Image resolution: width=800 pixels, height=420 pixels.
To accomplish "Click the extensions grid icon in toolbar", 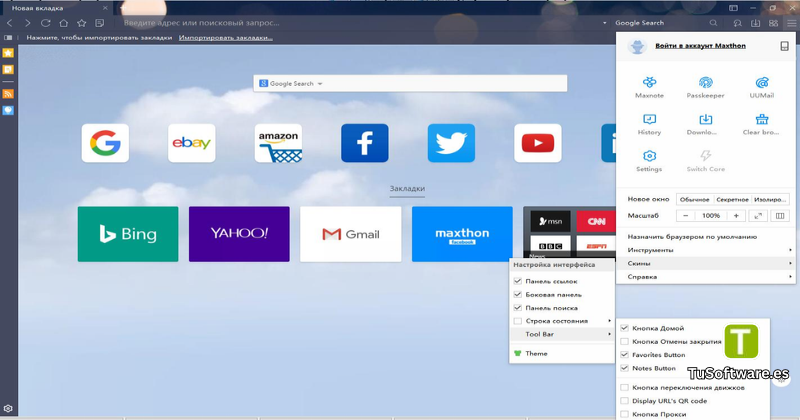I will pyautogui.click(x=773, y=23).
